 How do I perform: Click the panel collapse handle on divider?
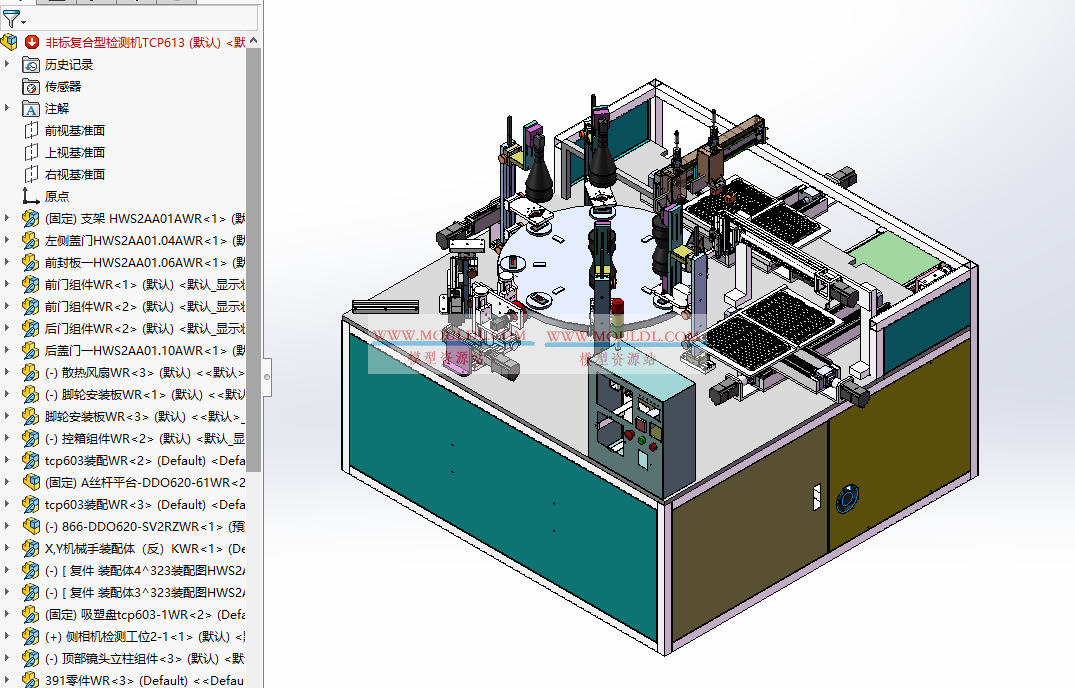(x=266, y=365)
